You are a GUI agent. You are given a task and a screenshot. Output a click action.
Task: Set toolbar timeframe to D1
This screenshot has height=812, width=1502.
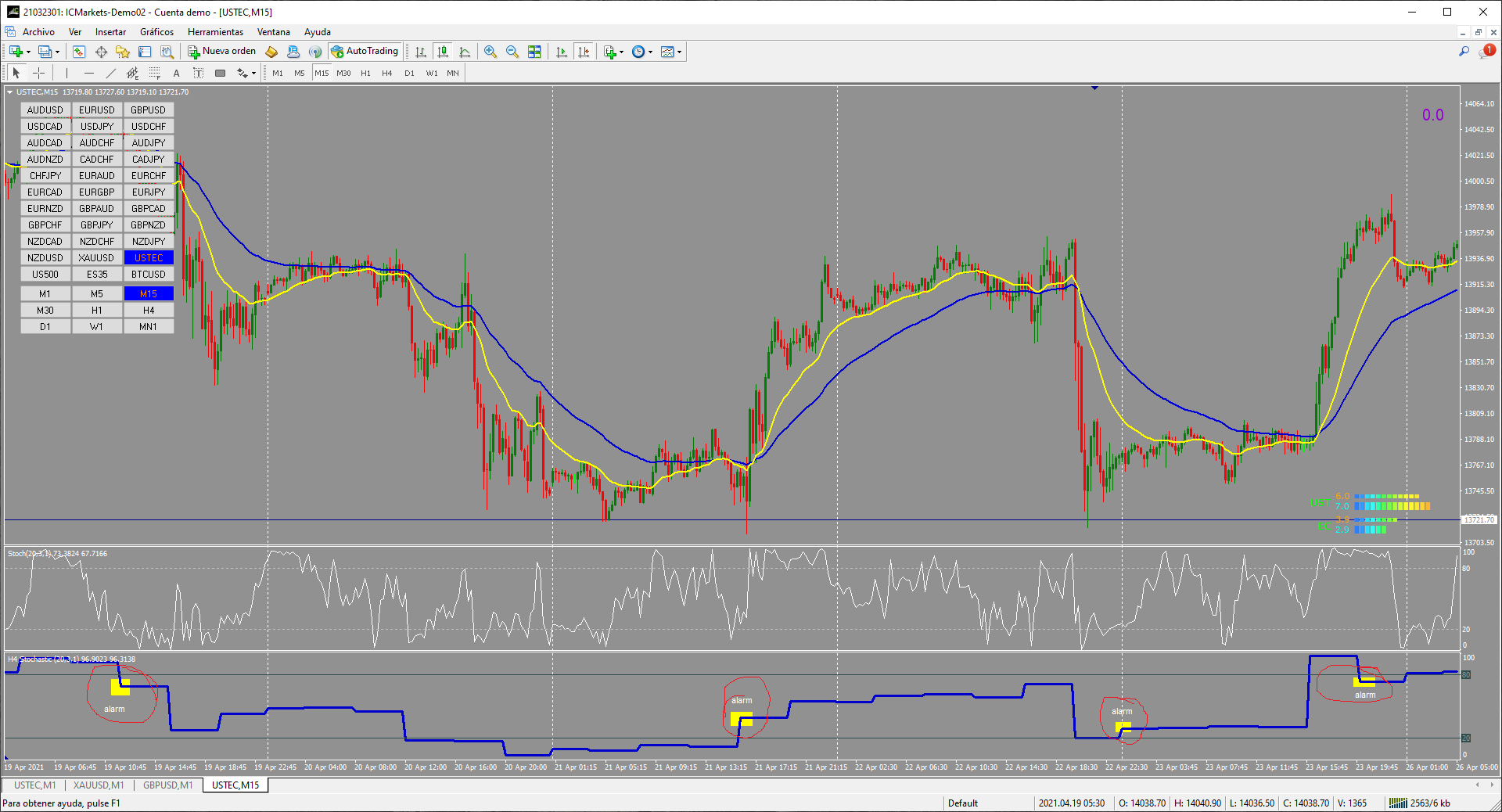coord(409,73)
